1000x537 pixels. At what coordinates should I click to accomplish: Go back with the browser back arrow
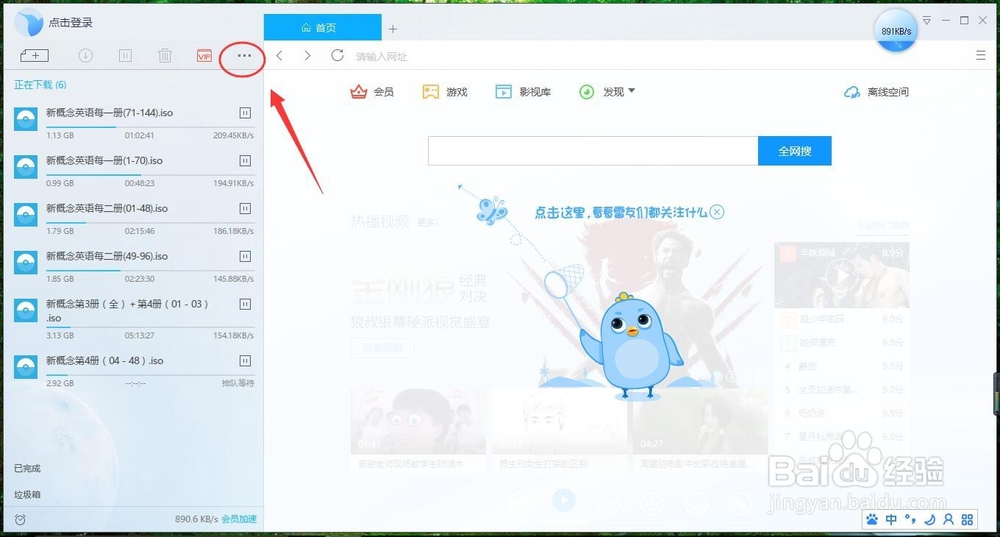pos(279,55)
